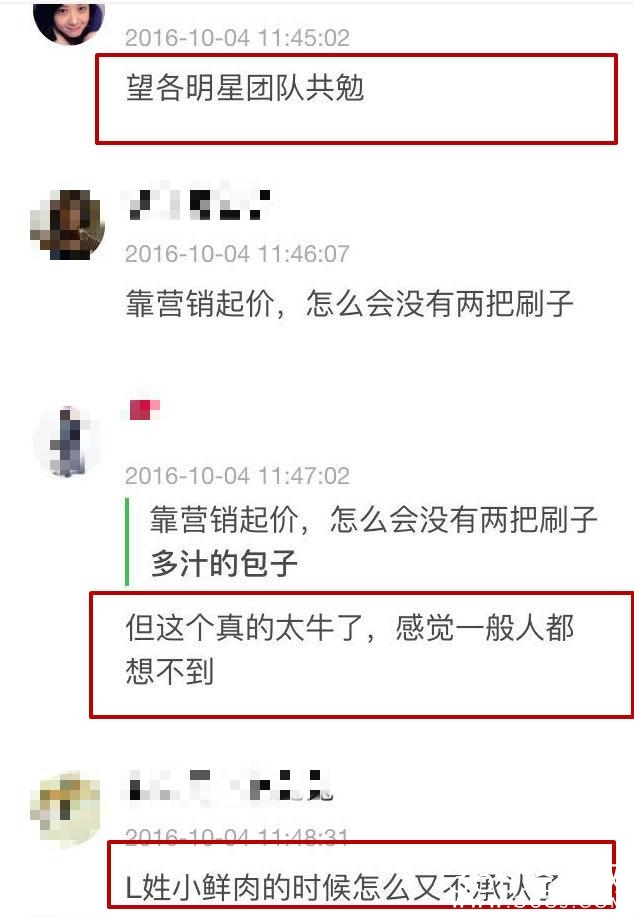Select the comment starting with L姓小鲜肉
Image resolution: width=634 pixels, height=917 pixels.
point(342,887)
